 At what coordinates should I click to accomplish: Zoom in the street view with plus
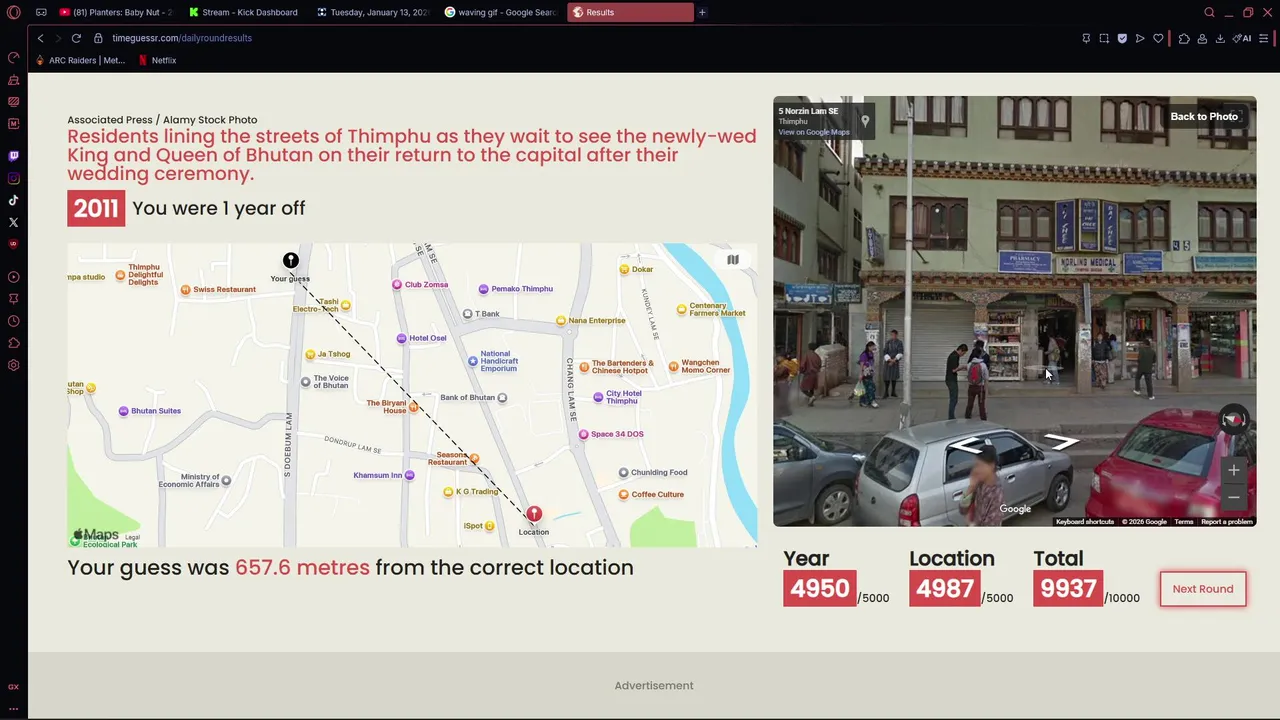pyautogui.click(x=1234, y=470)
